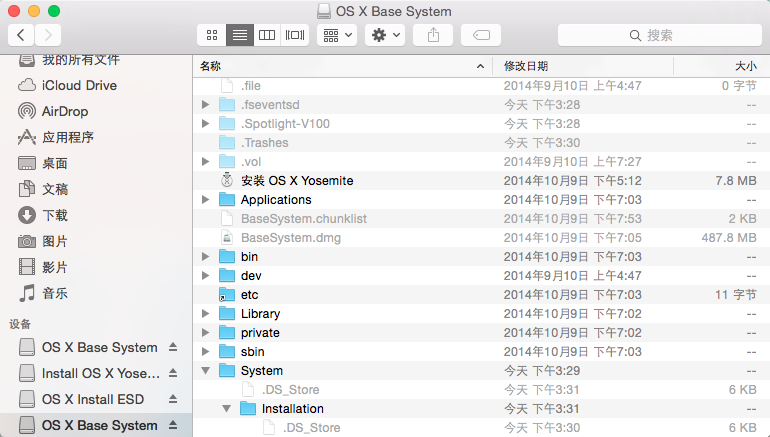Click the 487.8 MB size value
The width and height of the screenshot is (770, 437).
(729, 238)
